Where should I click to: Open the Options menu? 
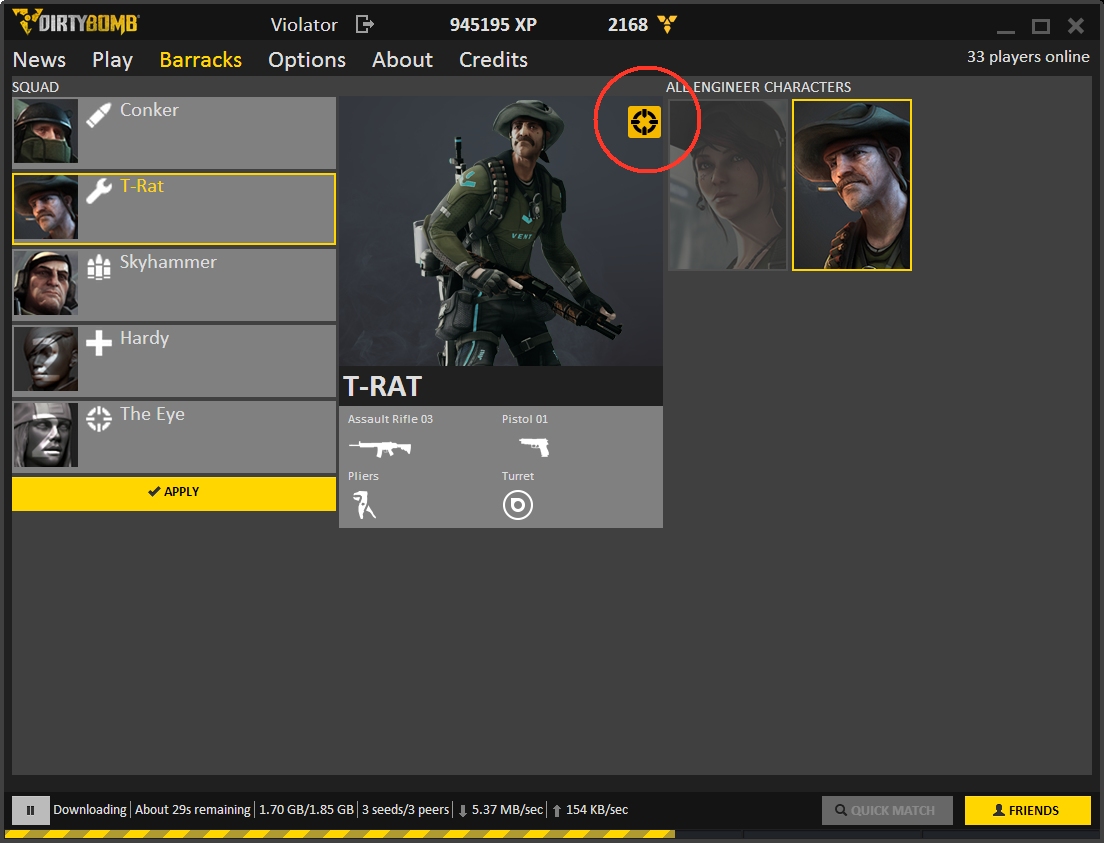point(306,60)
